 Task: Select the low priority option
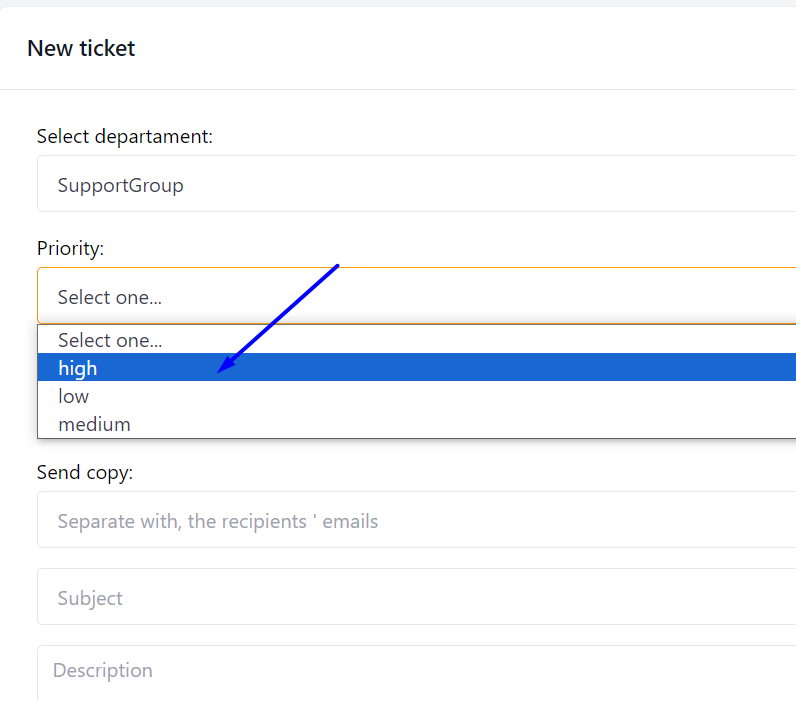[x=74, y=396]
